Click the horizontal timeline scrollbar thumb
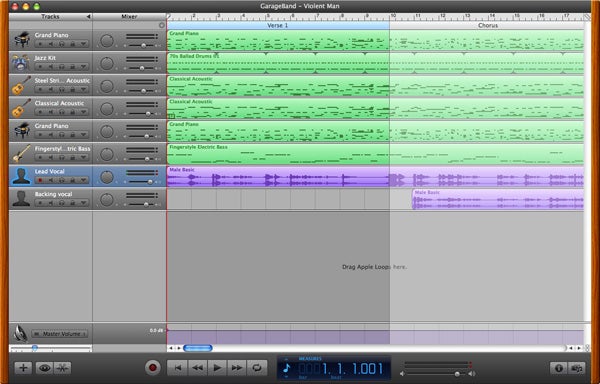This screenshot has width=600, height=384. click(198, 348)
